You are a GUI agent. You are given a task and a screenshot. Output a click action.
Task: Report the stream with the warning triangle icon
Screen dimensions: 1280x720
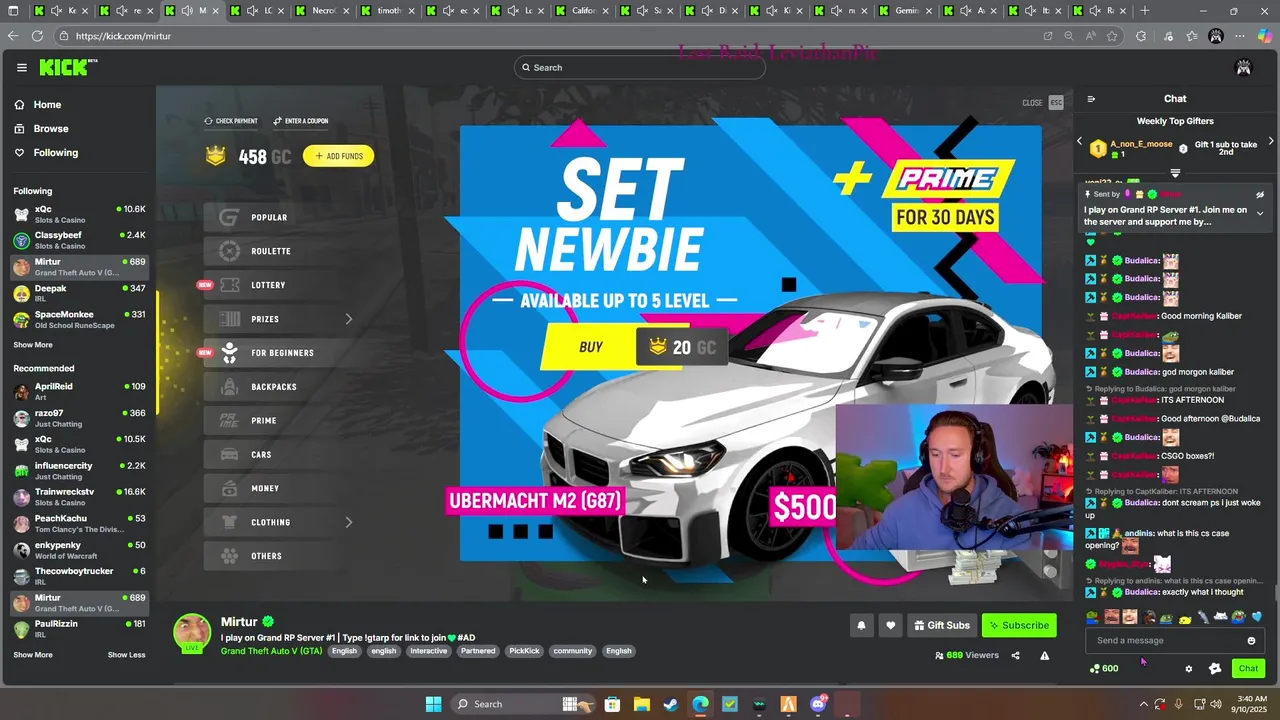[1044, 655]
